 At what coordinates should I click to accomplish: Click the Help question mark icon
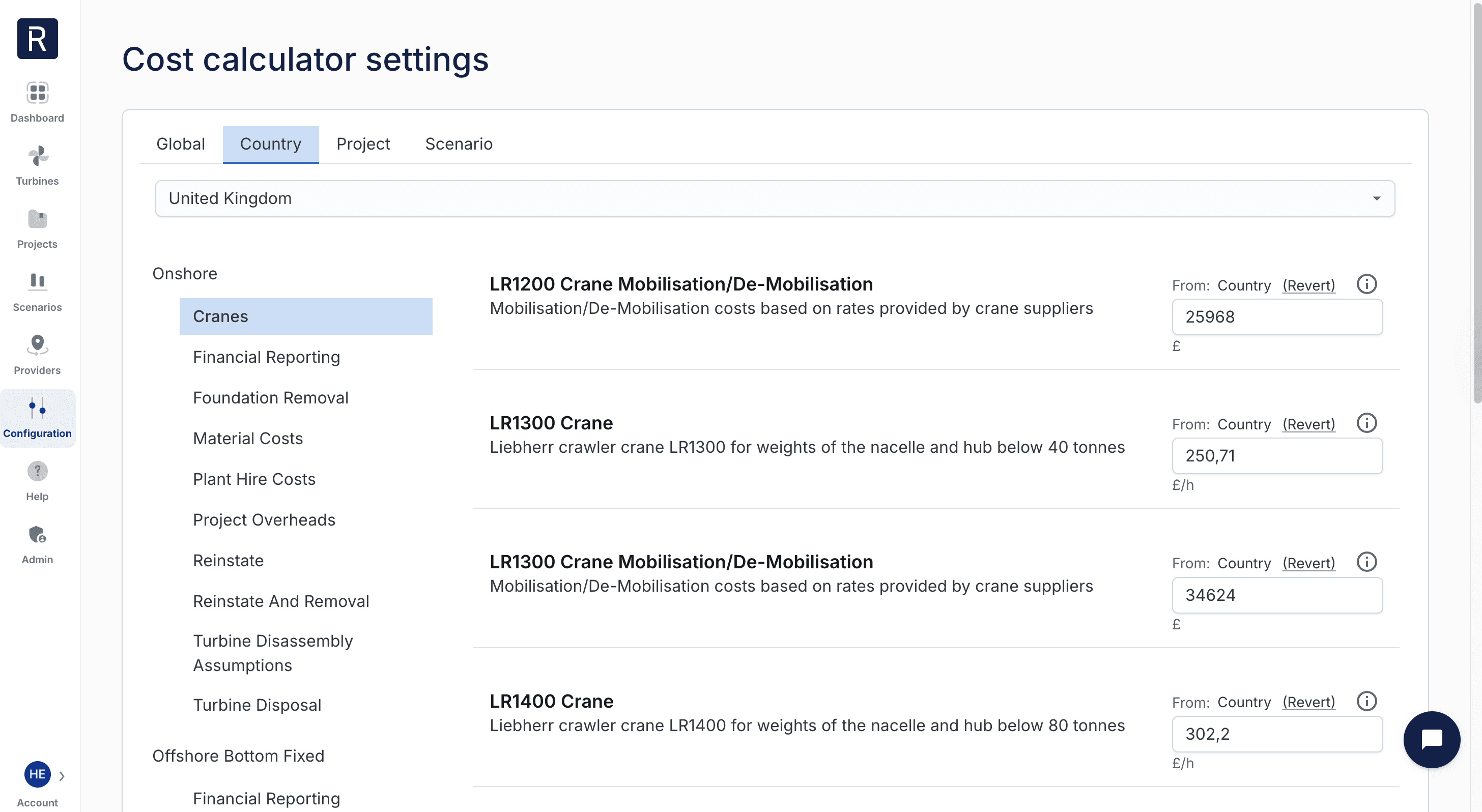pos(37,472)
